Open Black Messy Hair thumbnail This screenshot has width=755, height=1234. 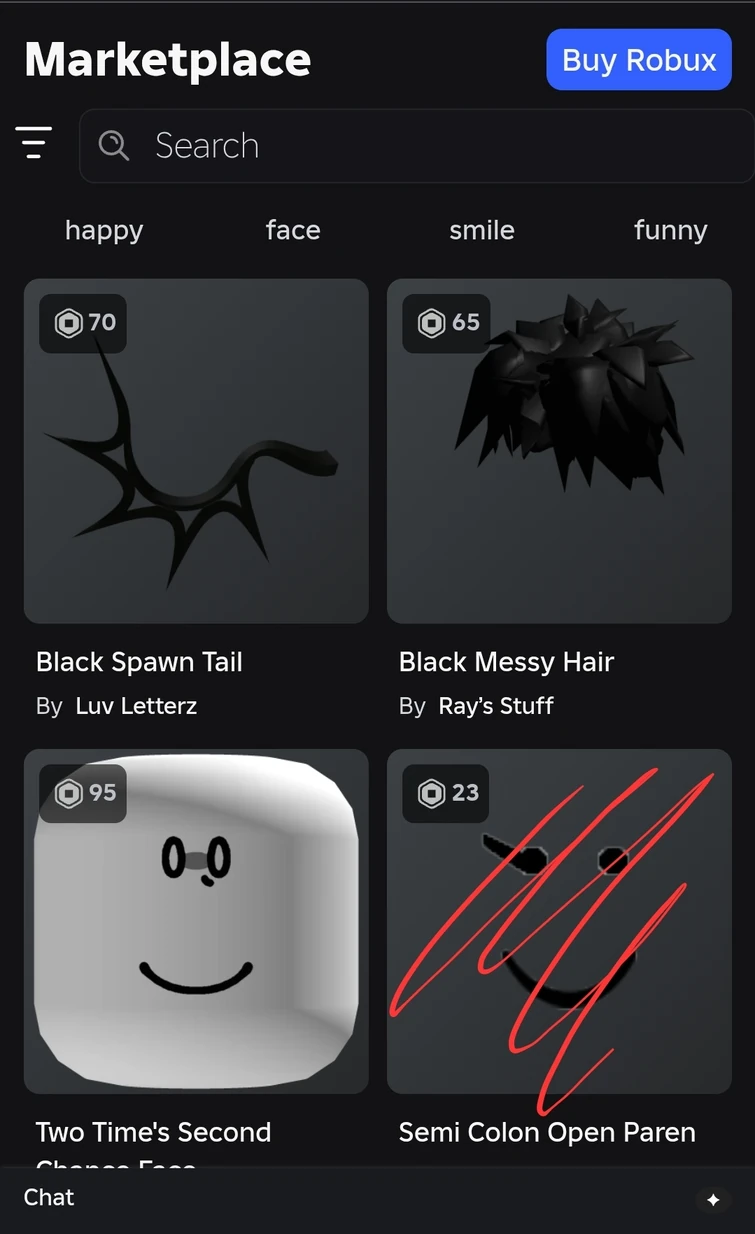click(x=559, y=451)
